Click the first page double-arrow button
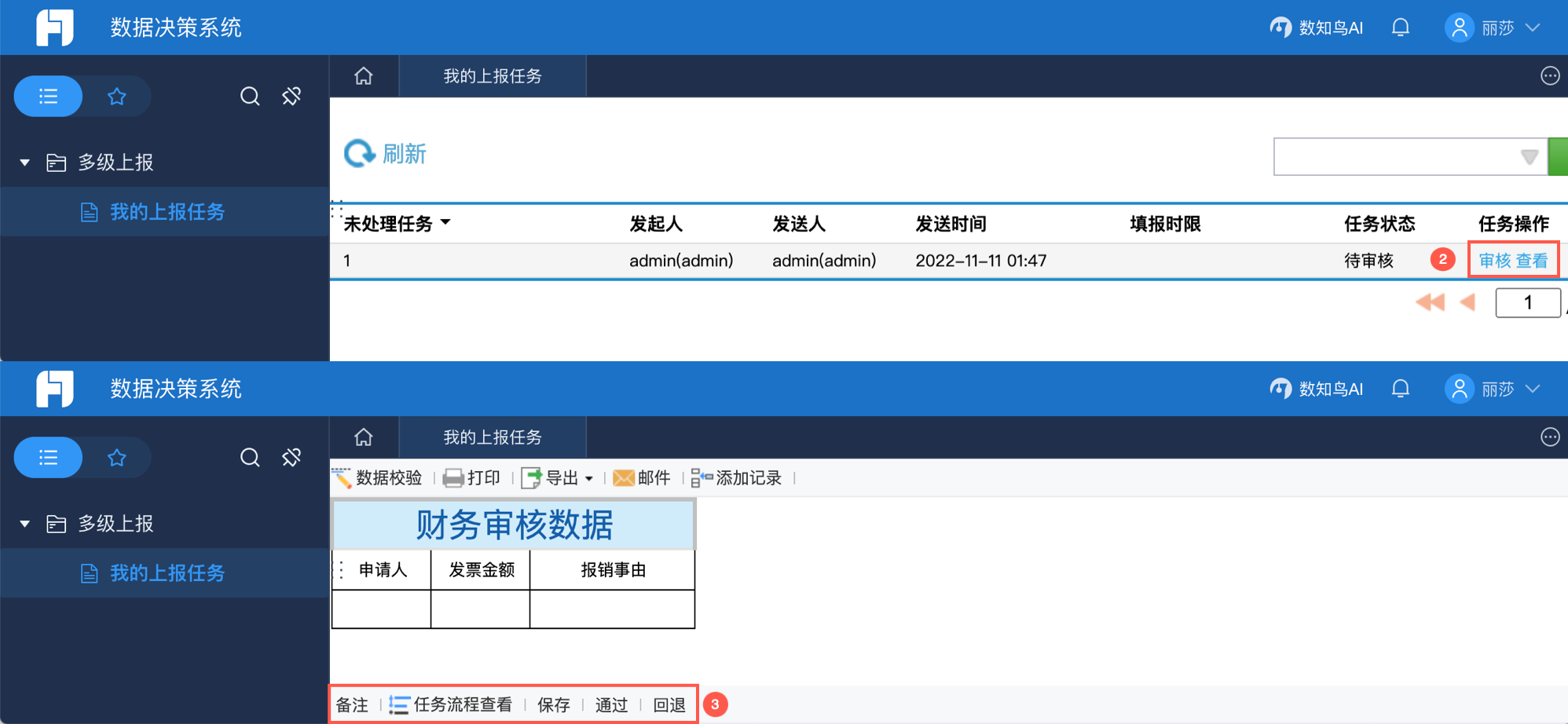 [1431, 302]
